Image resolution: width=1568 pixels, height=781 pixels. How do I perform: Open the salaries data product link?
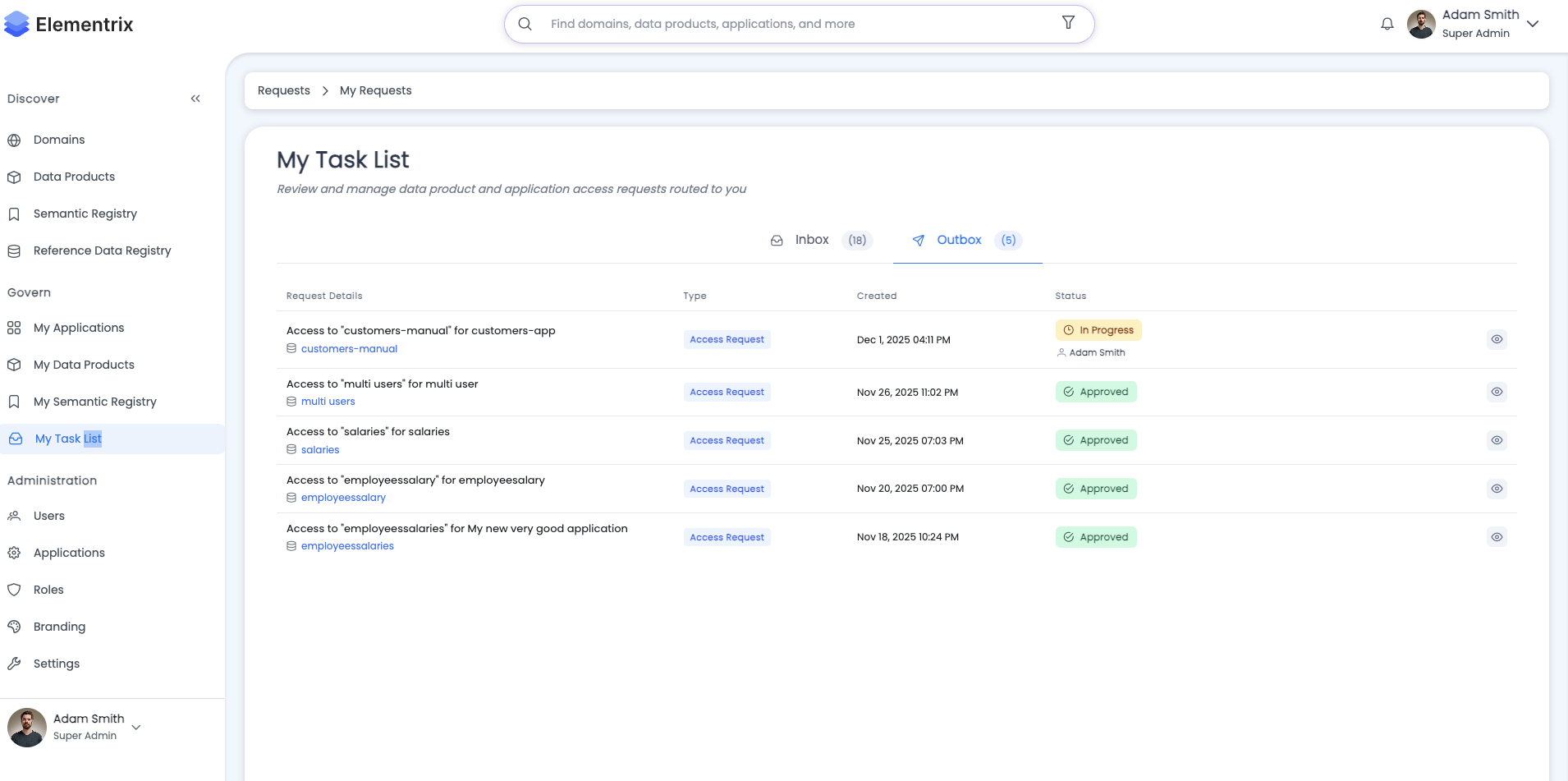pyautogui.click(x=320, y=450)
